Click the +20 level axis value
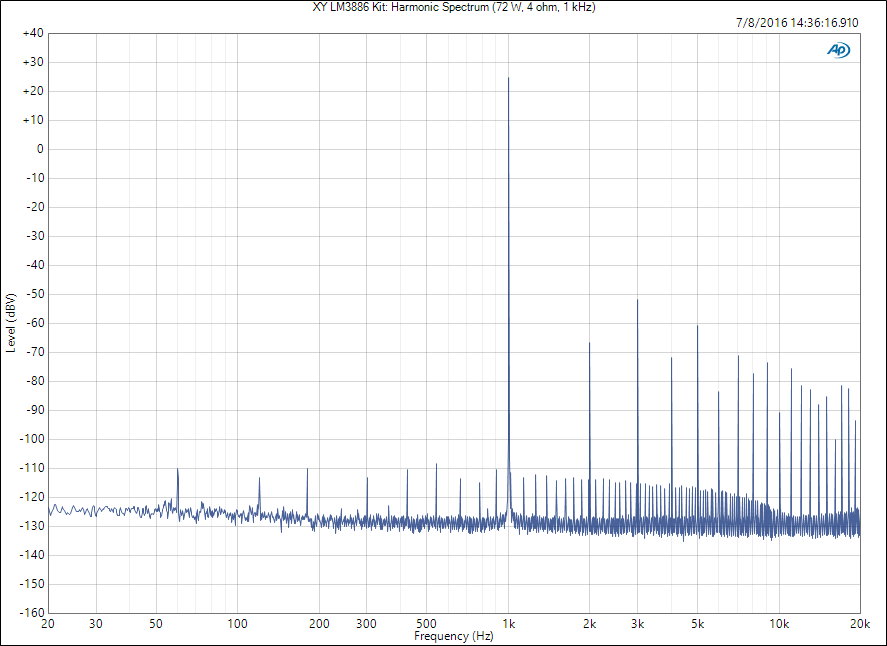 coord(33,91)
